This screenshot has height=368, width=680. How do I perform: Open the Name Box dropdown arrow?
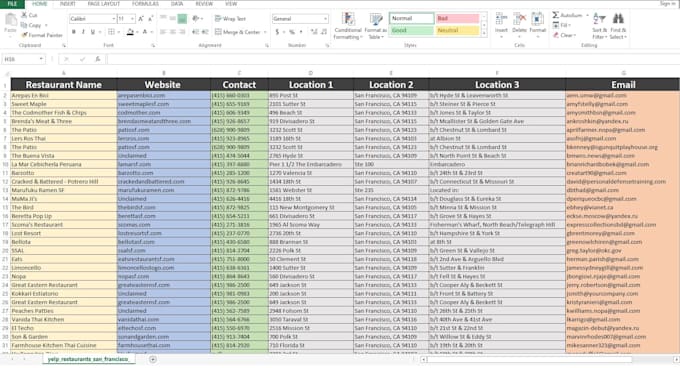pos(41,59)
